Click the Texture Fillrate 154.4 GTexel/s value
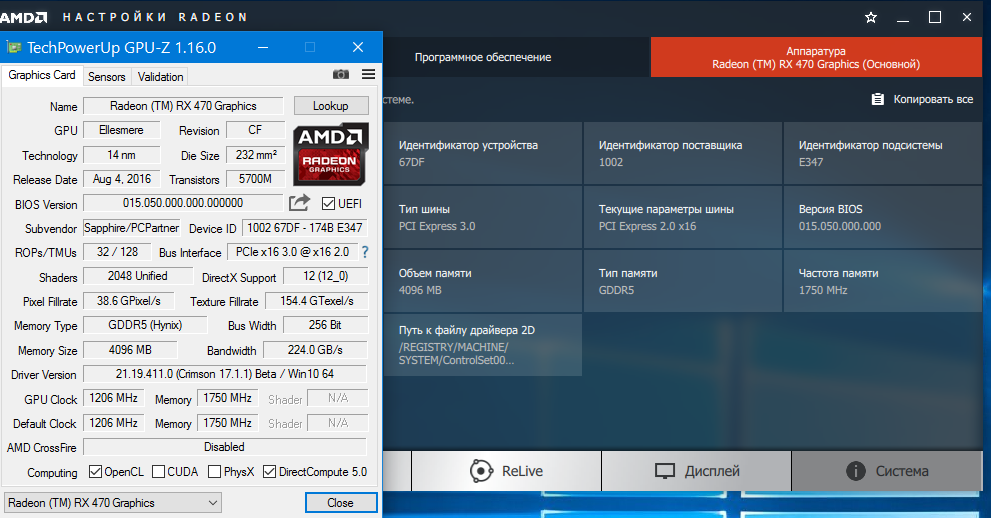This screenshot has width=991, height=518. [x=317, y=301]
